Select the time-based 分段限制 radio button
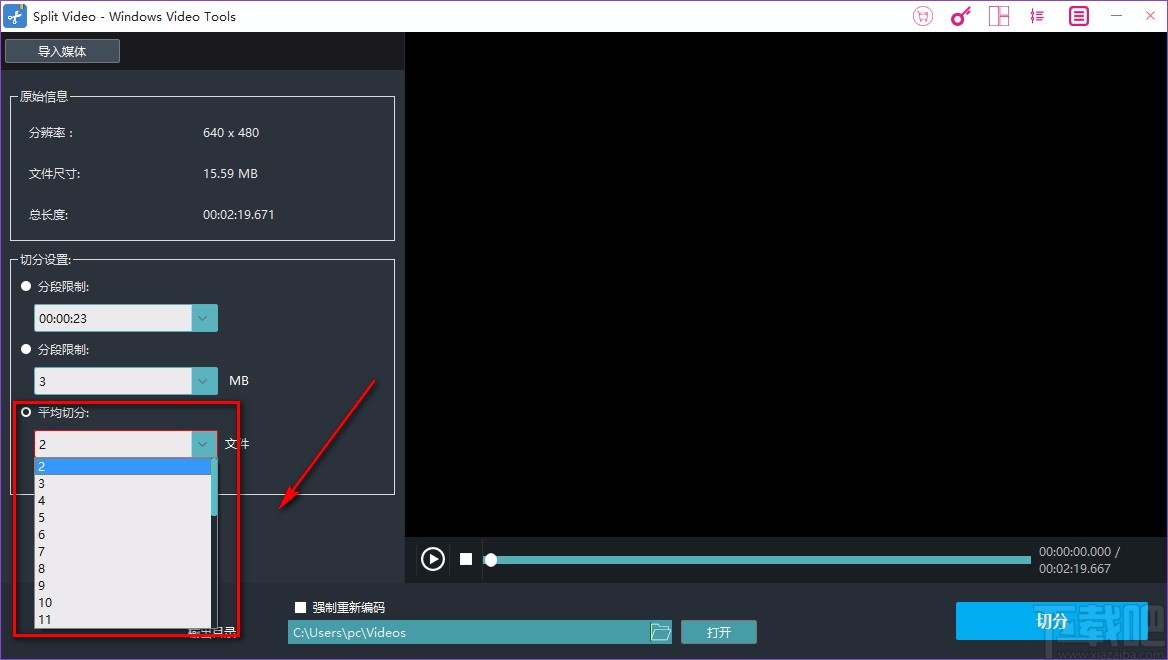The width and height of the screenshot is (1168, 660). tap(24, 286)
